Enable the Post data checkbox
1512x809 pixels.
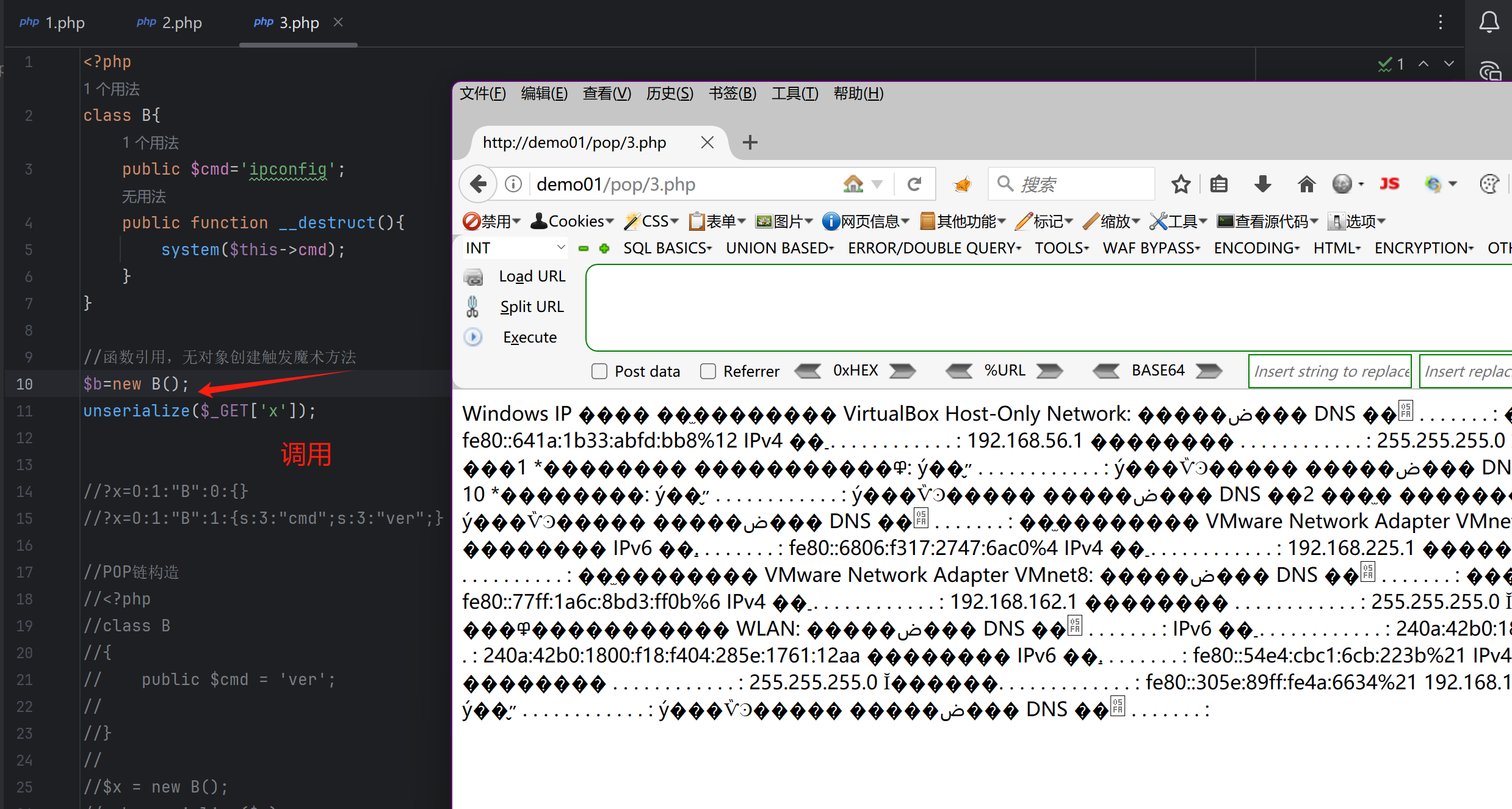tap(599, 371)
